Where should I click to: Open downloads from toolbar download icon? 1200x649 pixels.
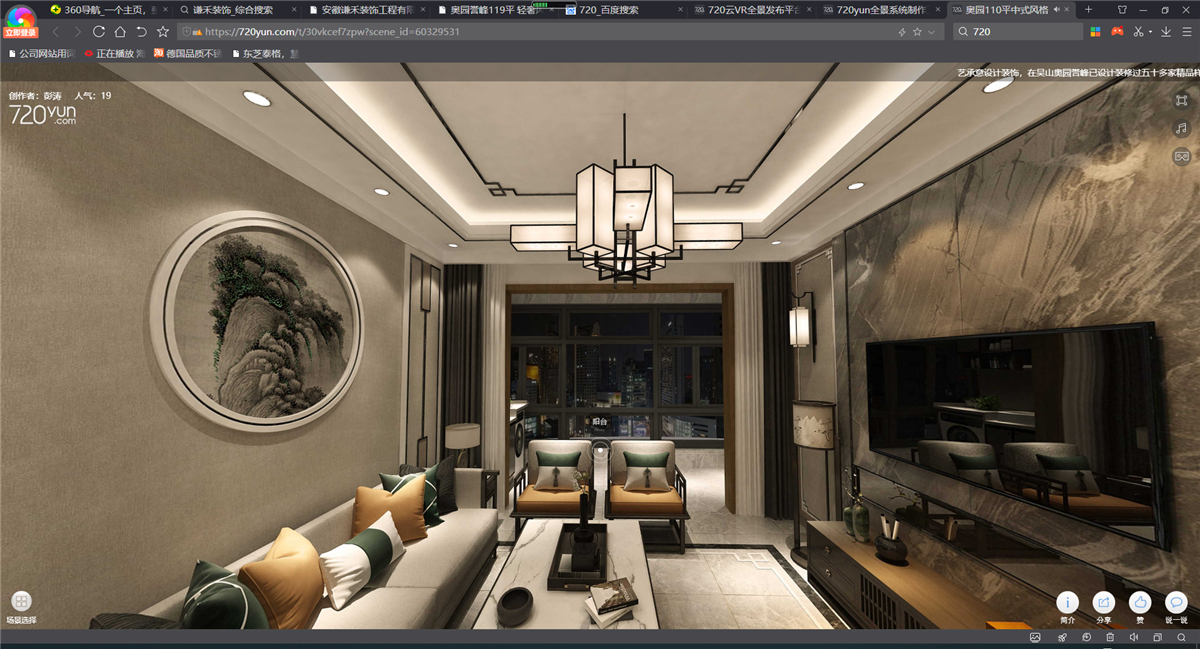(1167, 32)
